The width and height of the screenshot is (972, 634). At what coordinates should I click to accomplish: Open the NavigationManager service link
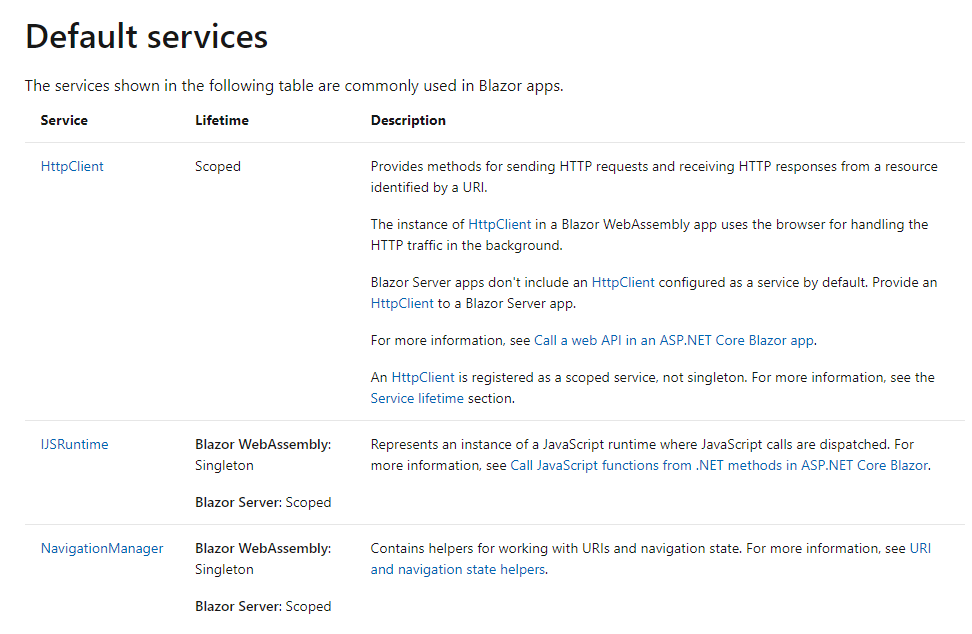point(101,549)
